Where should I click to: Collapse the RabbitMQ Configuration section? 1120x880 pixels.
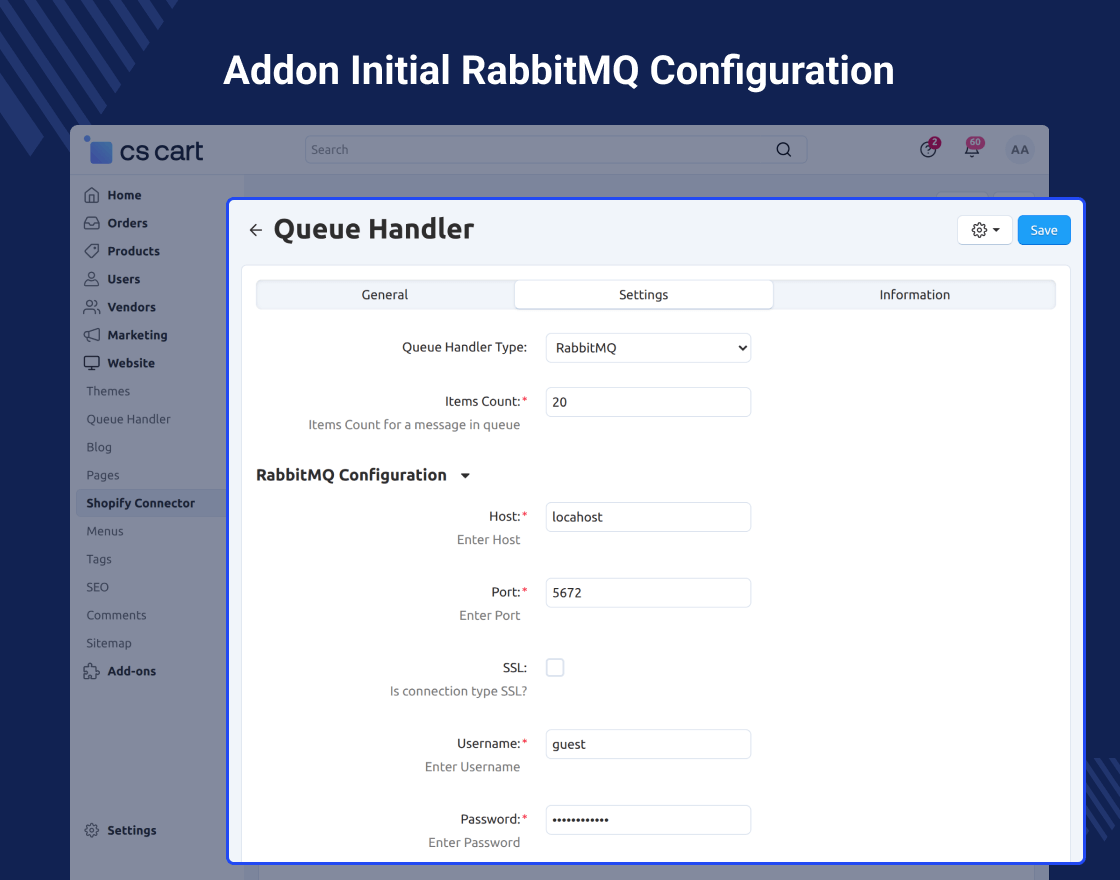pos(465,476)
